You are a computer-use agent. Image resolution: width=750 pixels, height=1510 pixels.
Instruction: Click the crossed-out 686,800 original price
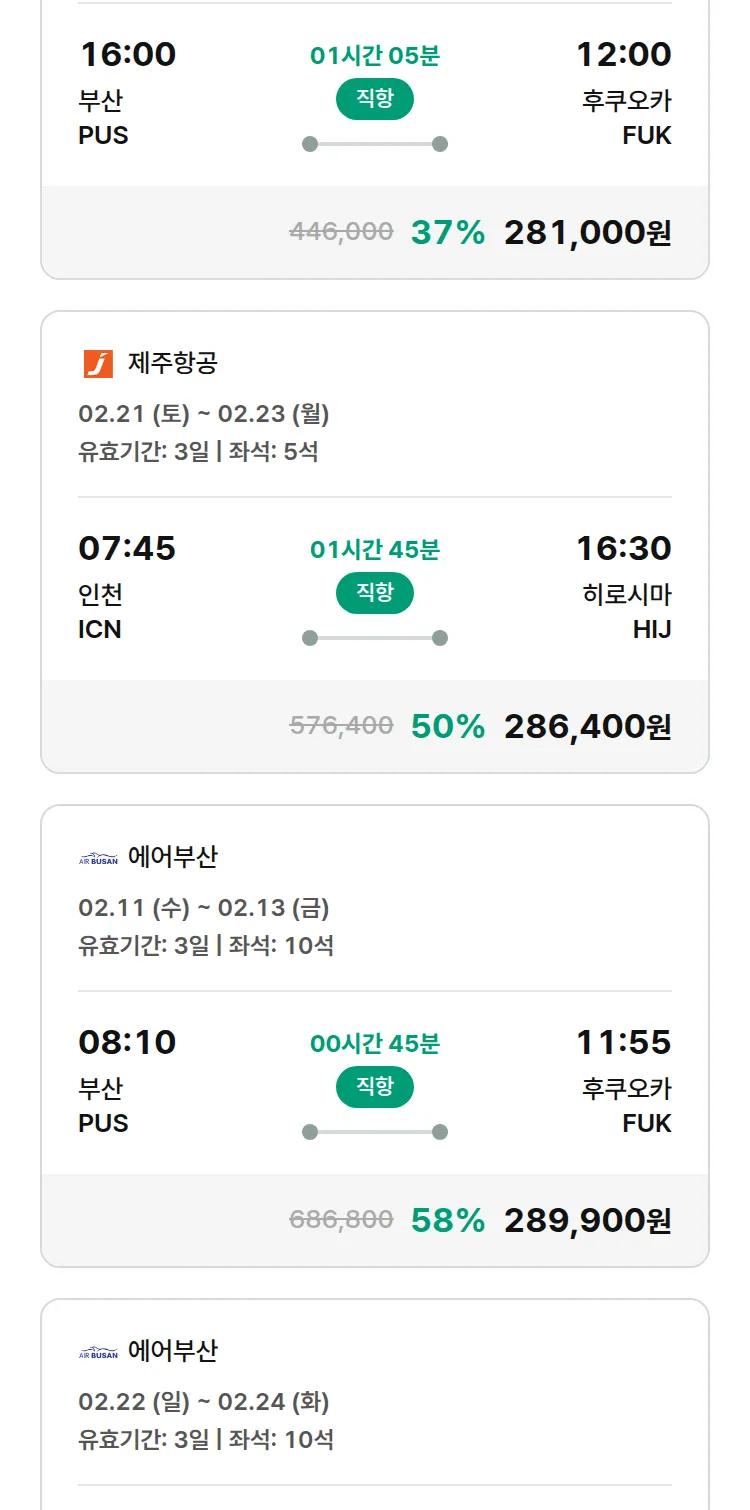point(341,1220)
